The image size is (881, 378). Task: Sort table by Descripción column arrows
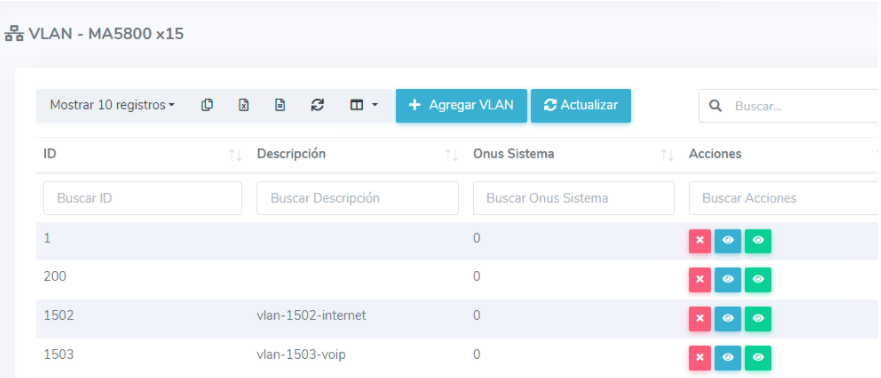coord(451,154)
